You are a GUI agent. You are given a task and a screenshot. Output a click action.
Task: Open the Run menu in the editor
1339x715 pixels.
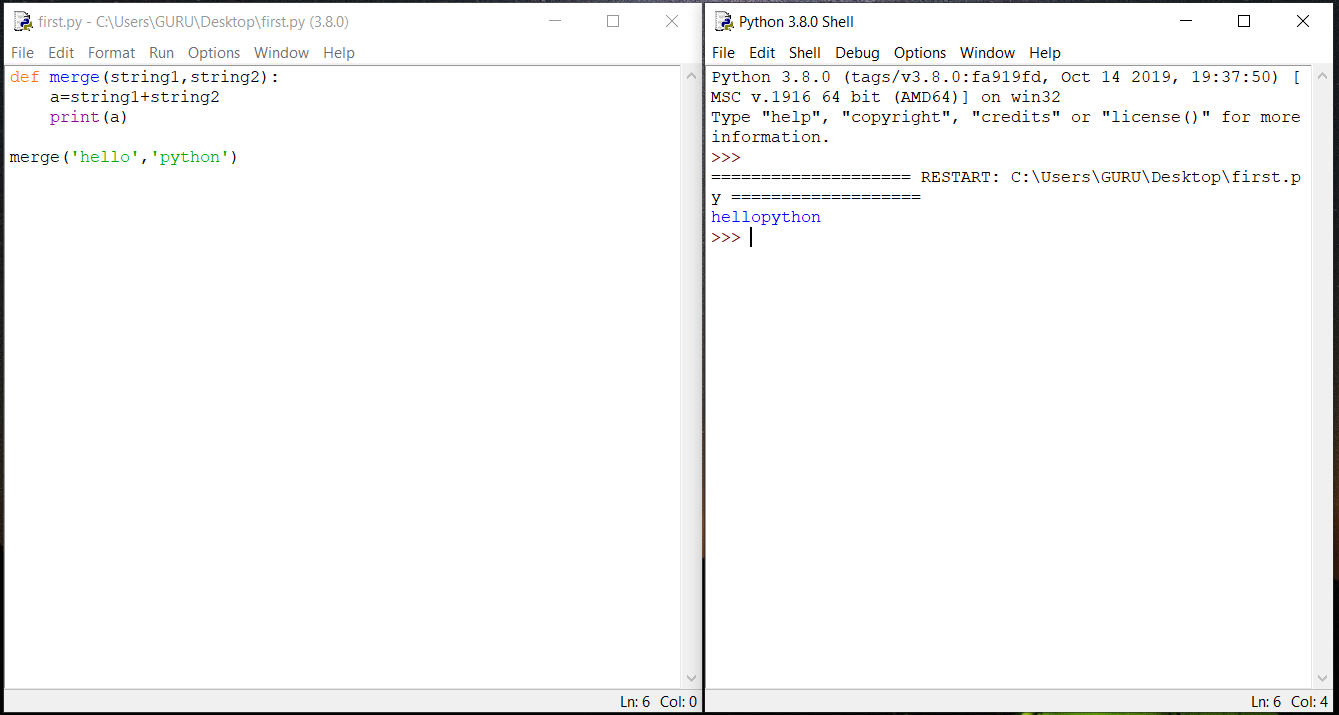coord(161,52)
